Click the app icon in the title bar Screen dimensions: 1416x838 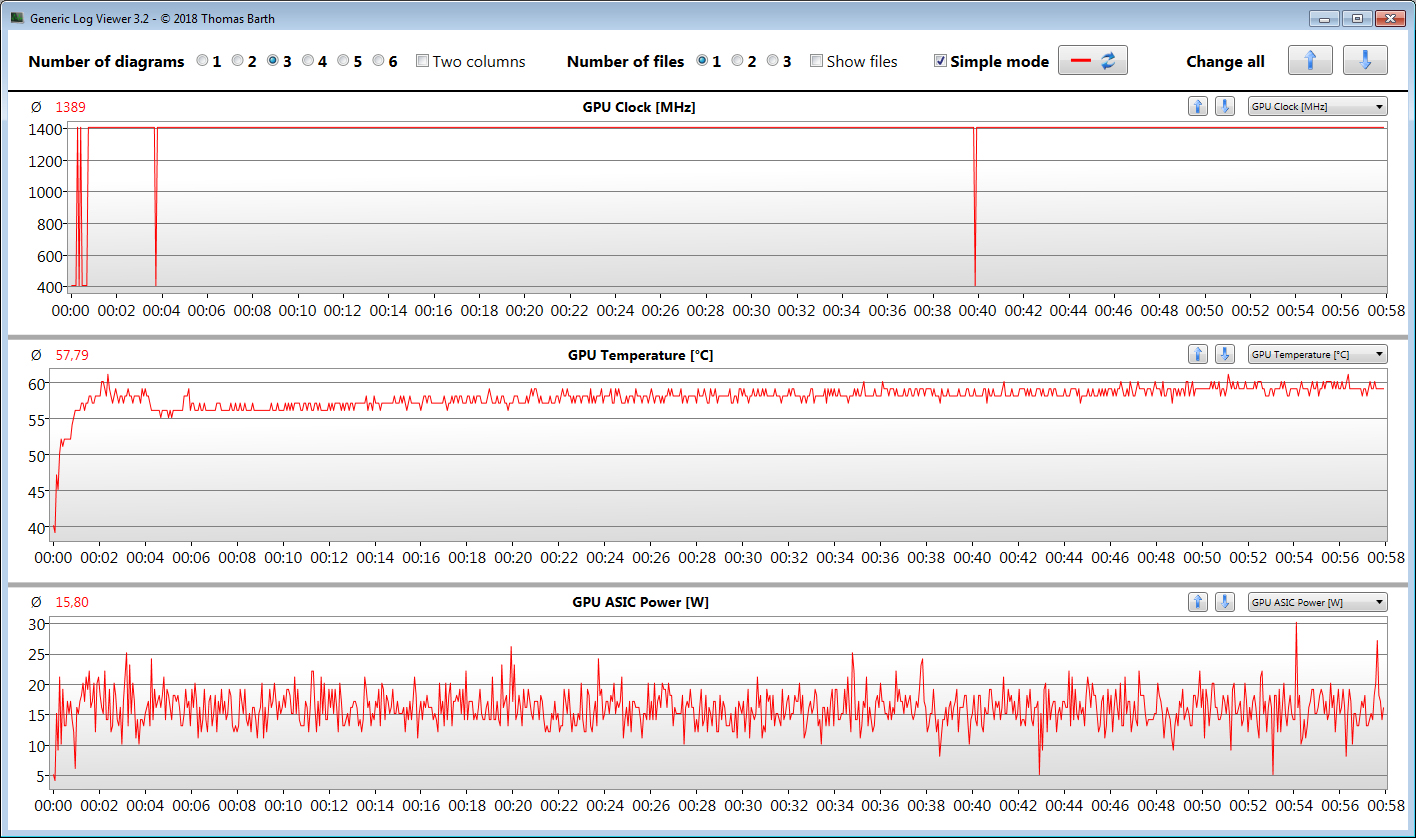pyautogui.click(x=17, y=18)
